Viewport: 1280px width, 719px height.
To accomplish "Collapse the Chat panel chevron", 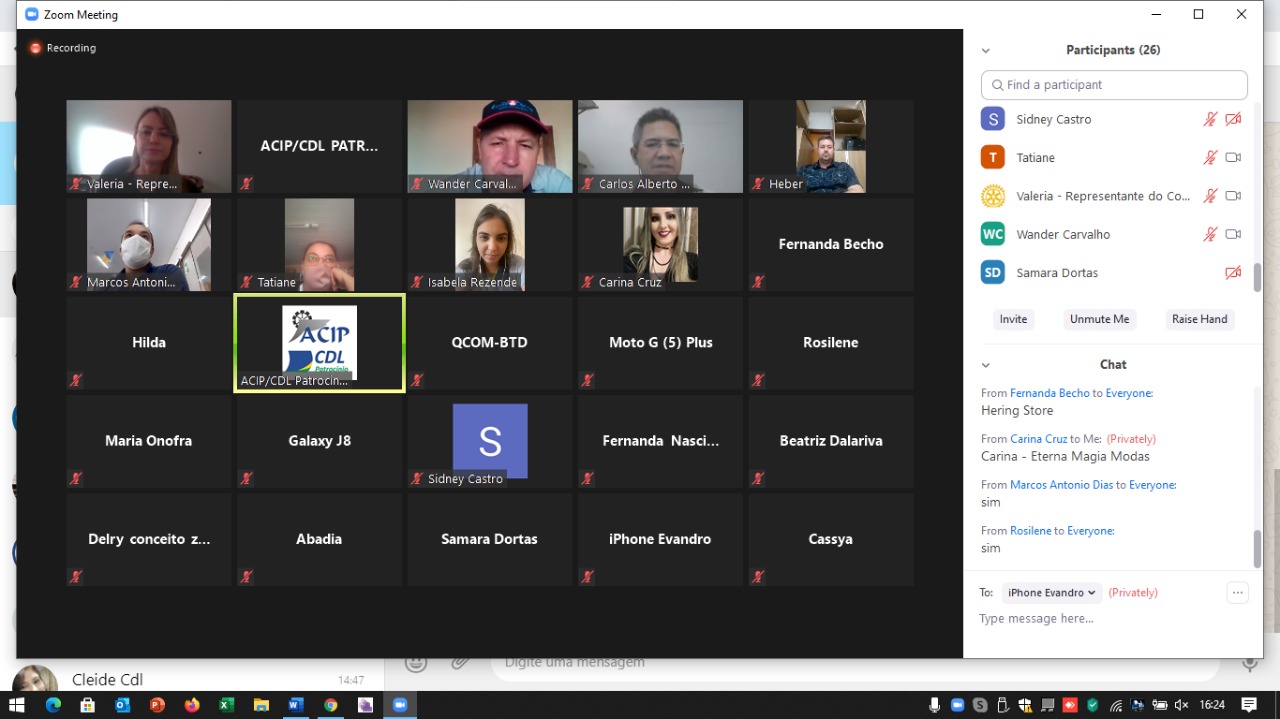I will click(985, 365).
